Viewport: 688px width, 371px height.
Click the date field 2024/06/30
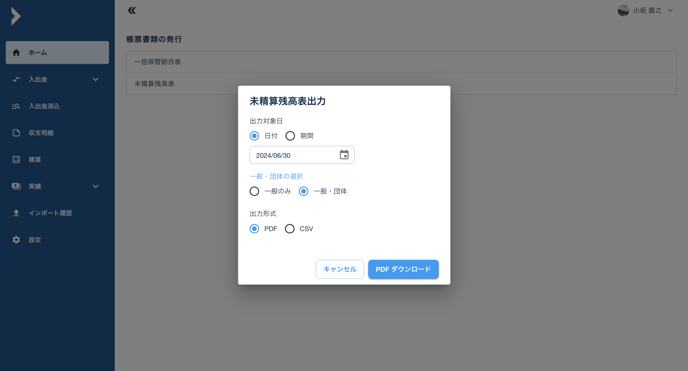(x=302, y=155)
